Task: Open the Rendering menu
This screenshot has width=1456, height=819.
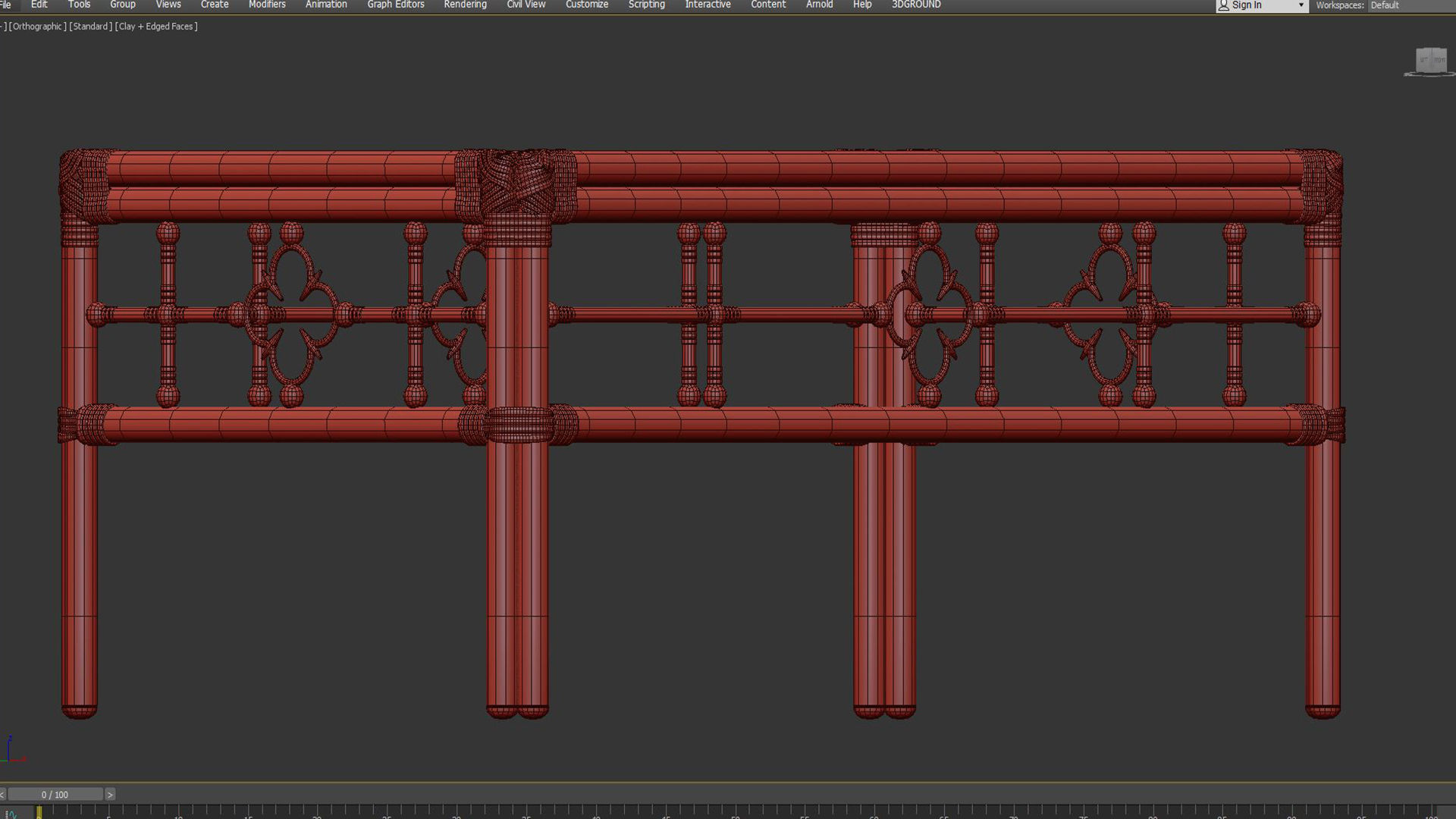Action: pyautogui.click(x=465, y=5)
